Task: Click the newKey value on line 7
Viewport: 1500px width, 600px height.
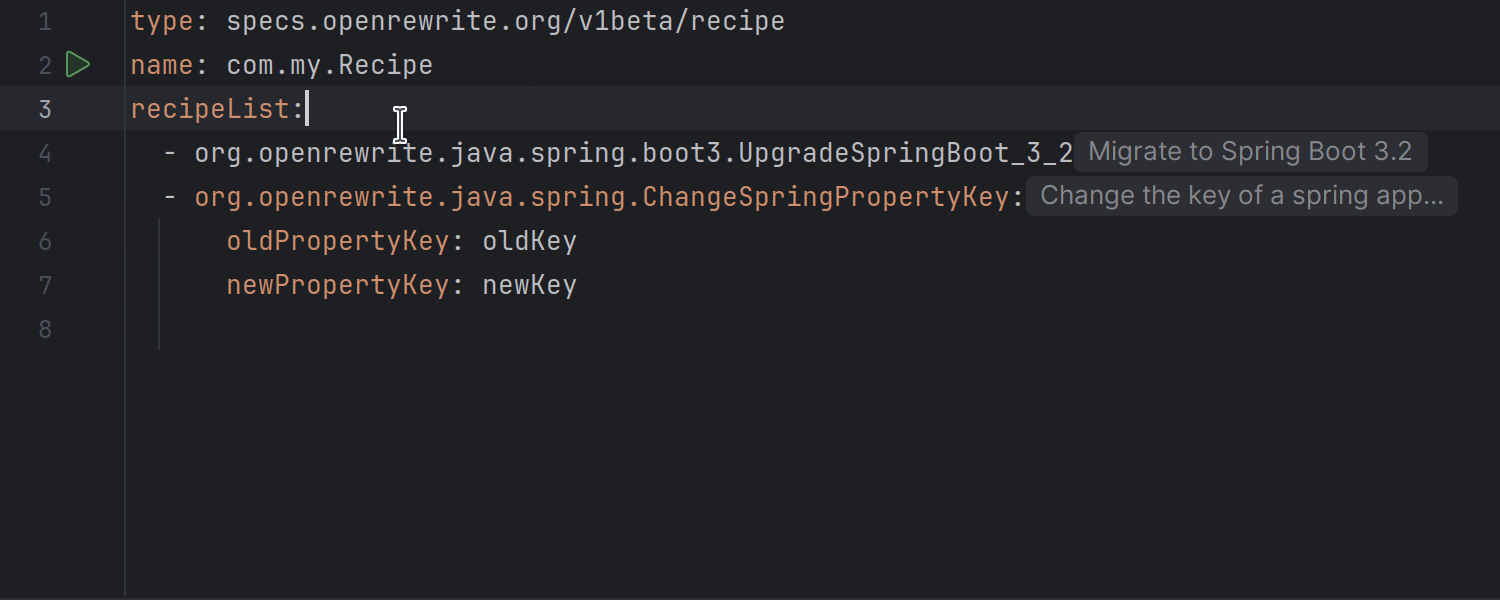Action: [529, 284]
